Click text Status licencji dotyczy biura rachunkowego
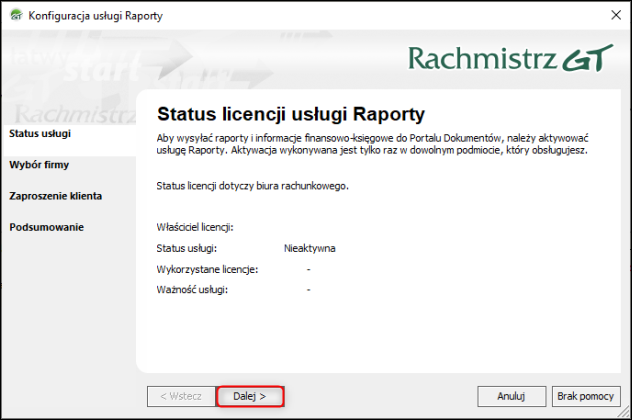The width and height of the screenshot is (632, 420). tap(252, 186)
